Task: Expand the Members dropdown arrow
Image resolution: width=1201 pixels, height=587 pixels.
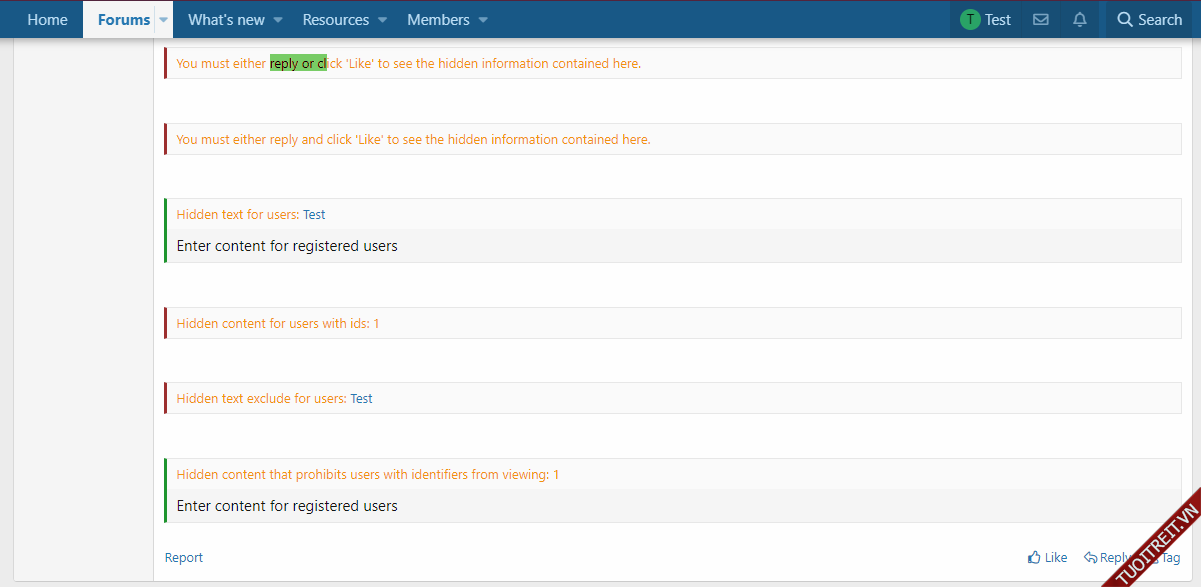Action: pos(483,20)
